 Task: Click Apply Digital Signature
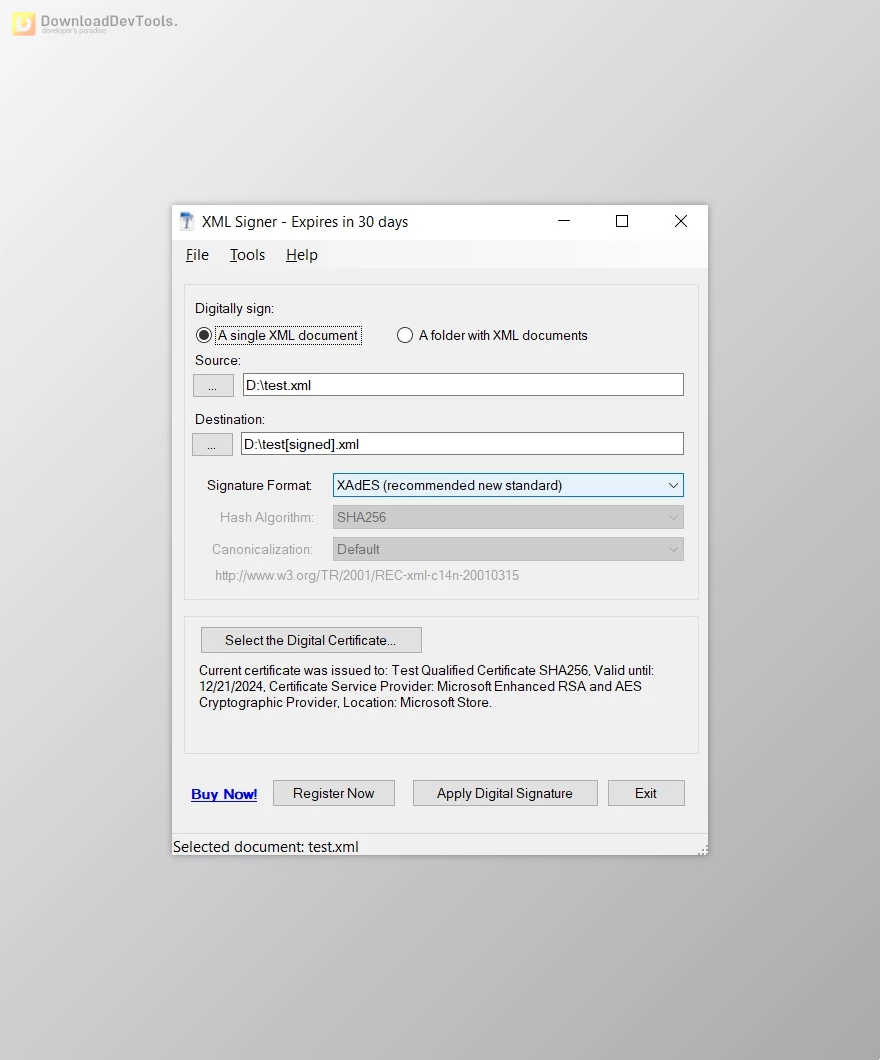click(505, 793)
